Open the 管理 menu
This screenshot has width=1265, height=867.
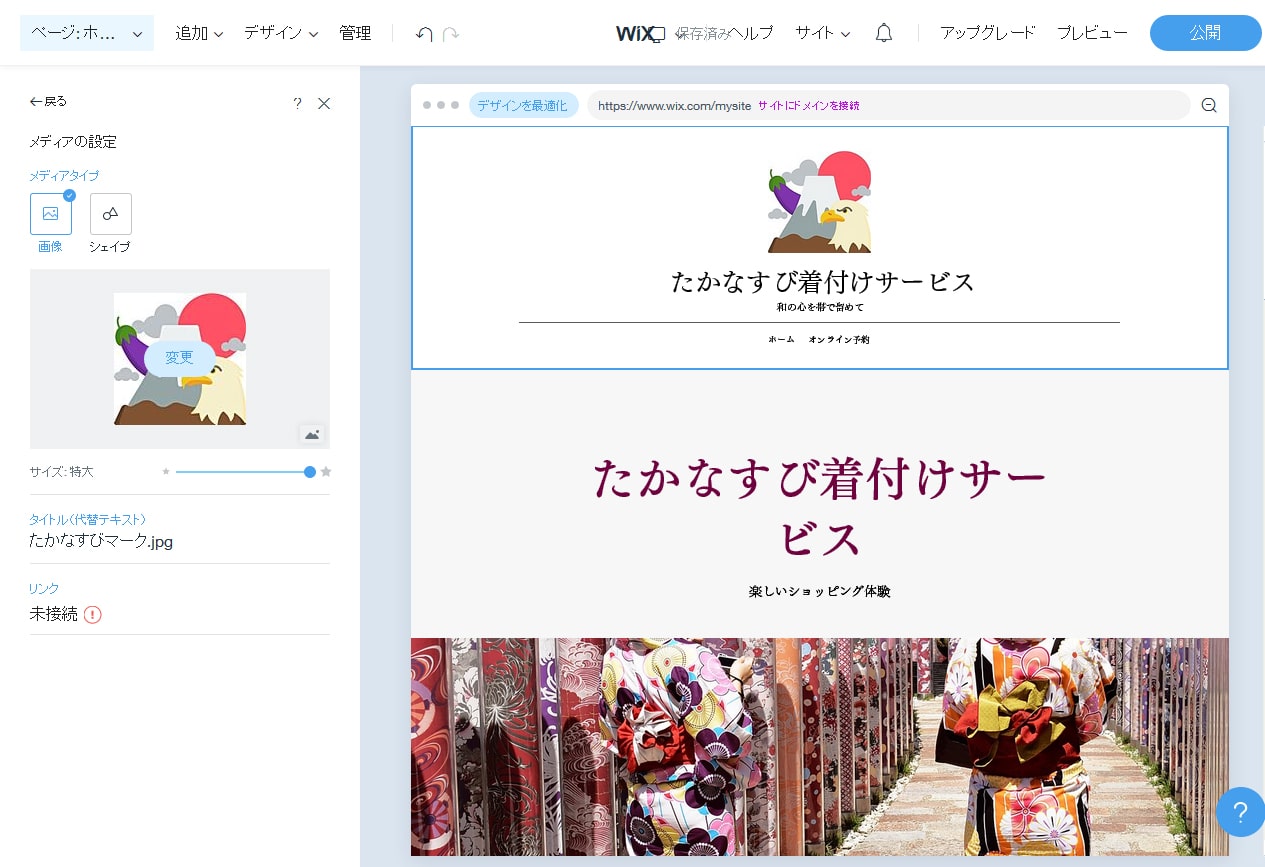click(355, 33)
